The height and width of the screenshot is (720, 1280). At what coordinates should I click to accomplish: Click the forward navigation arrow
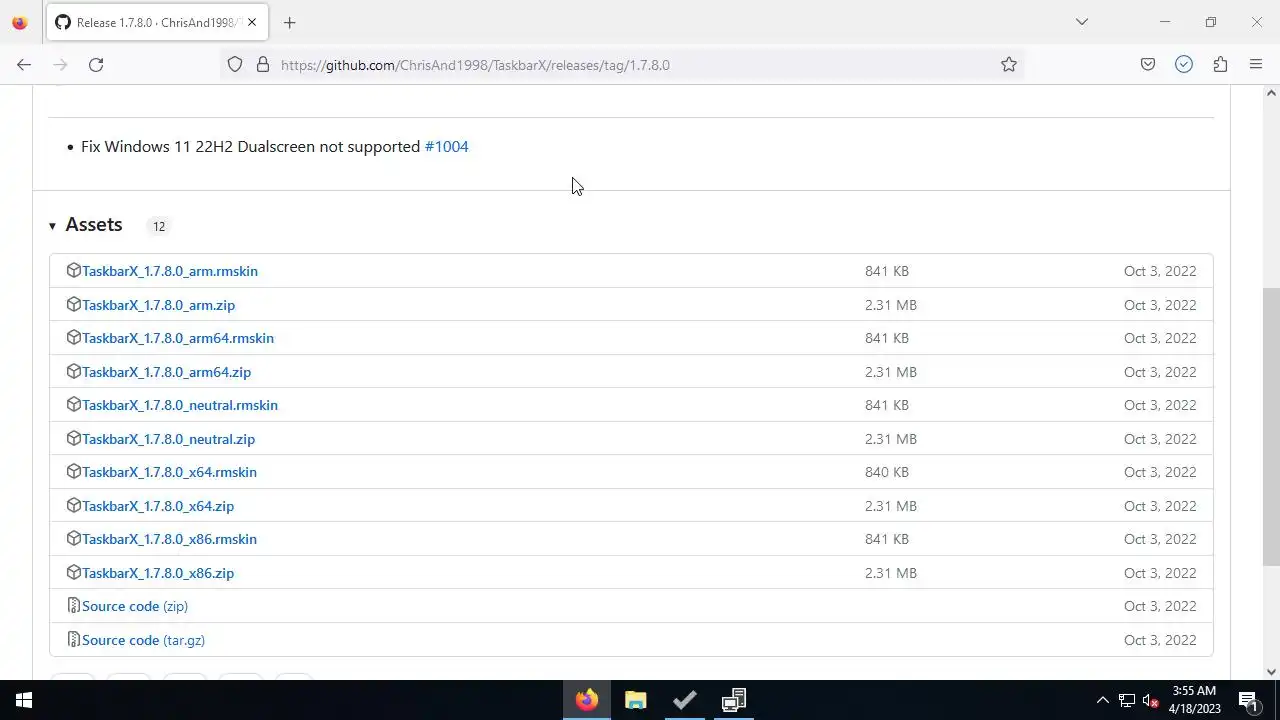click(60, 65)
